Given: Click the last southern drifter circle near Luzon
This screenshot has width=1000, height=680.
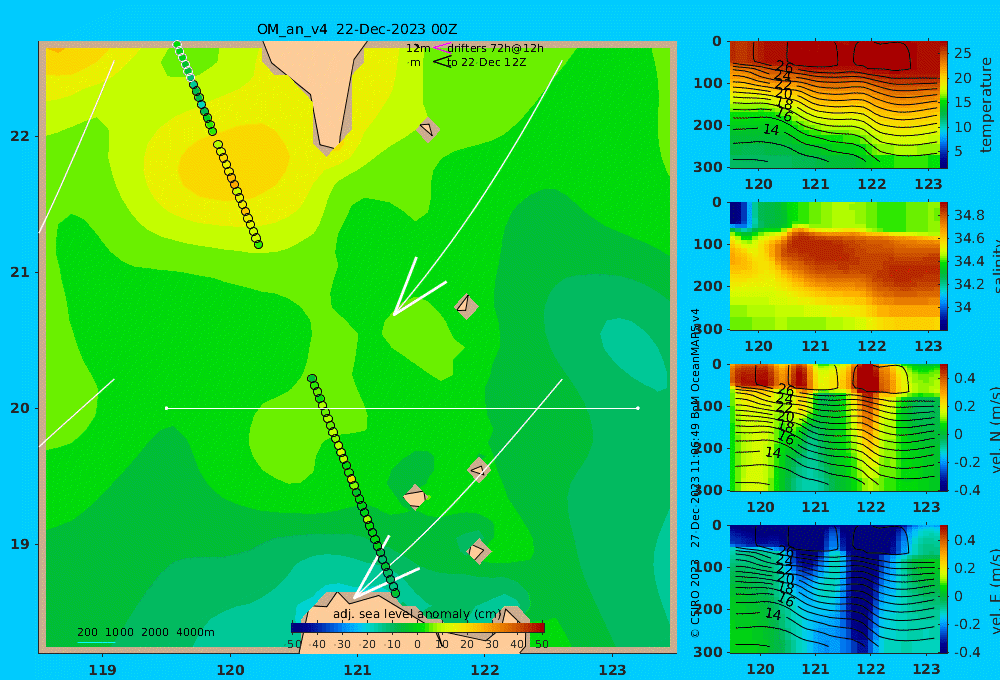Looking at the screenshot, I should (395, 593).
